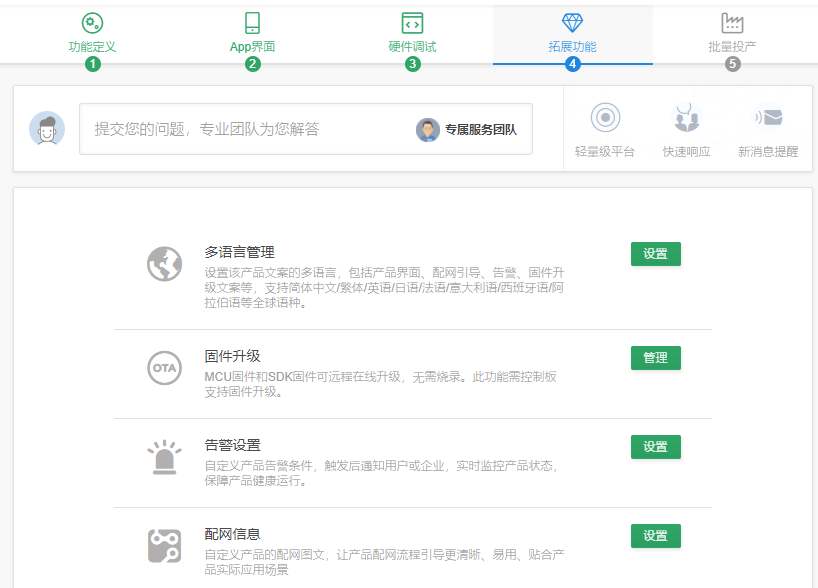Click the 轻量级平台 target icon
Viewport: 818px width, 588px height.
tap(604, 116)
